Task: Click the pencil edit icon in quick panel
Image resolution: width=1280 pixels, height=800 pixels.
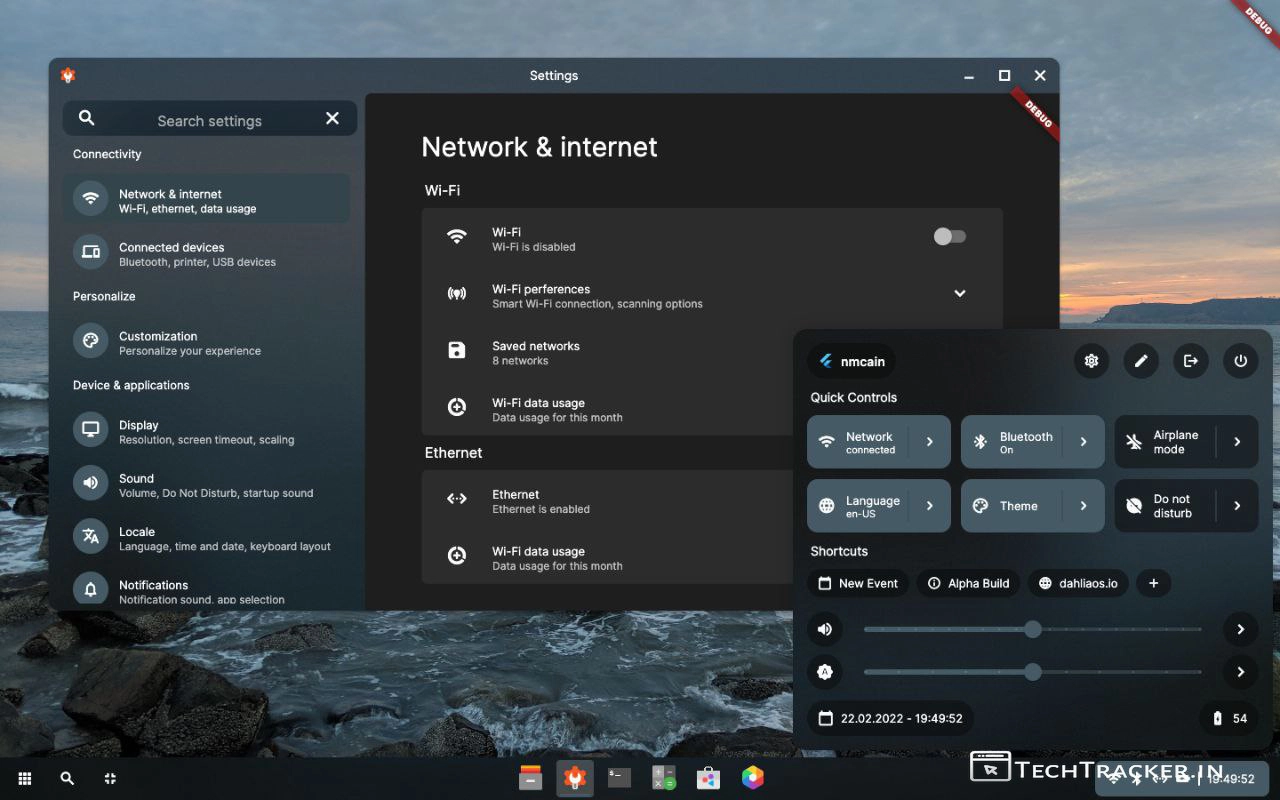Action: click(1141, 361)
